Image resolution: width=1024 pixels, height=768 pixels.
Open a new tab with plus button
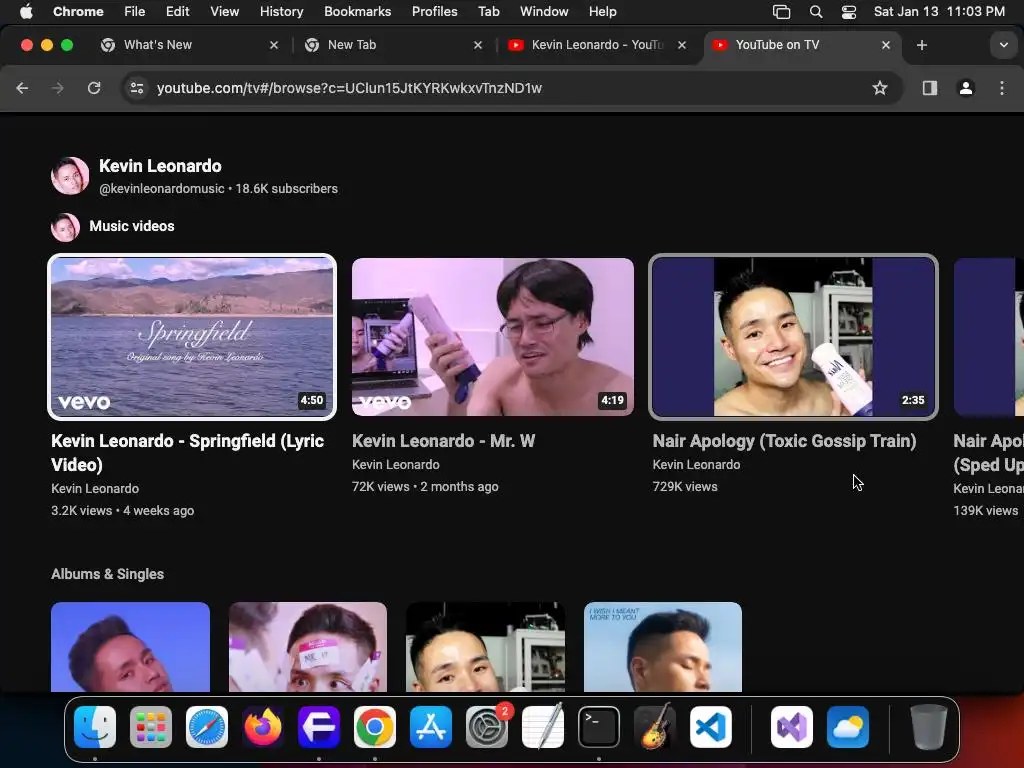point(921,45)
